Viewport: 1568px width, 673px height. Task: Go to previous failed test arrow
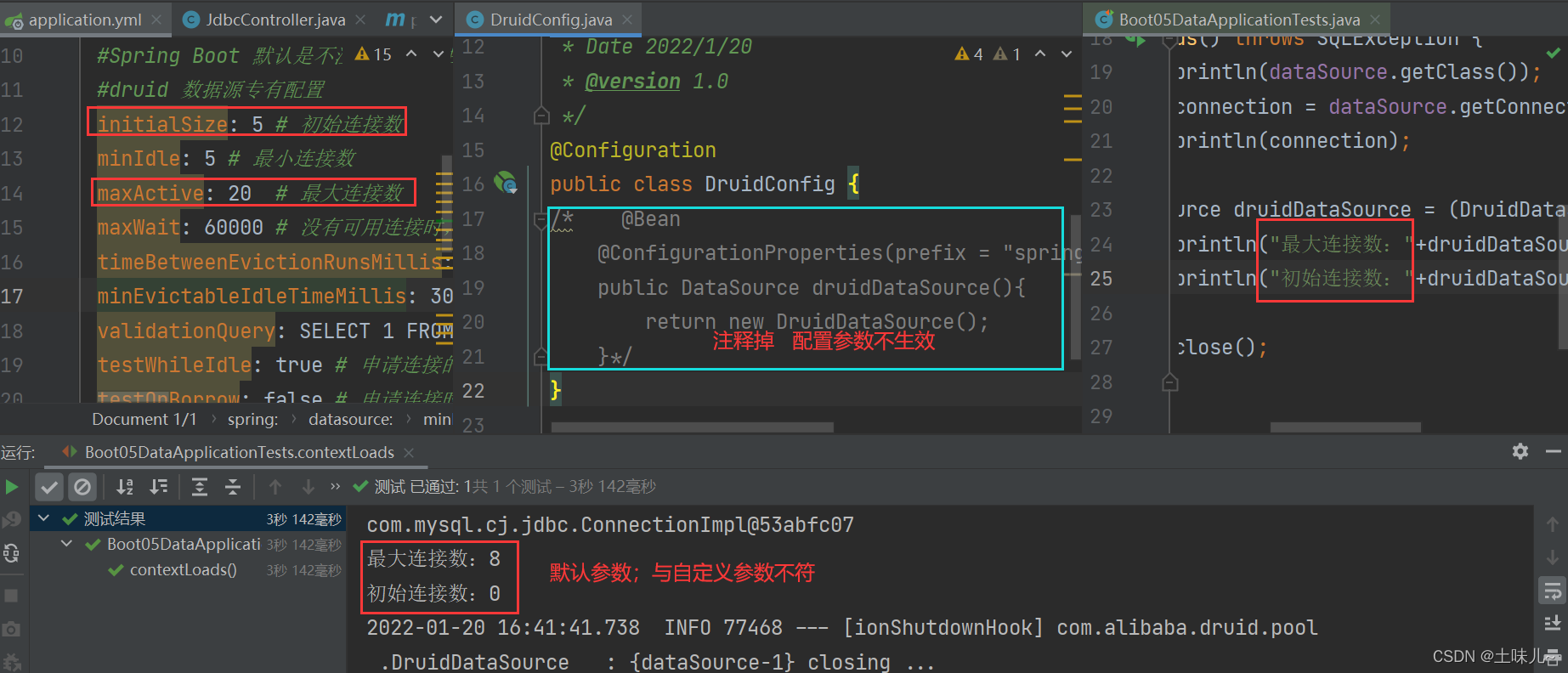click(x=275, y=487)
